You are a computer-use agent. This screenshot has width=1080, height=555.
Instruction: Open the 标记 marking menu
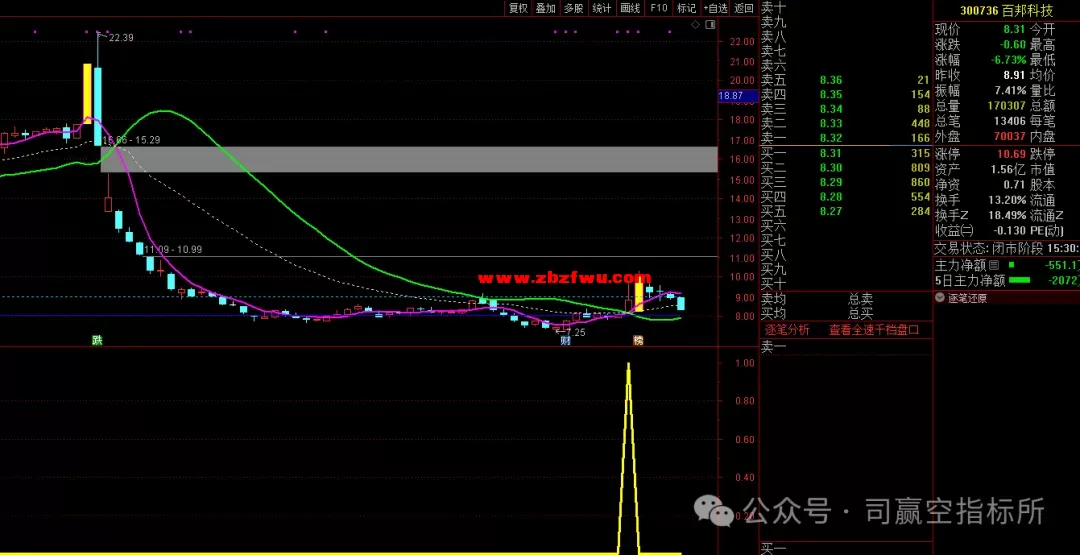[x=686, y=8]
